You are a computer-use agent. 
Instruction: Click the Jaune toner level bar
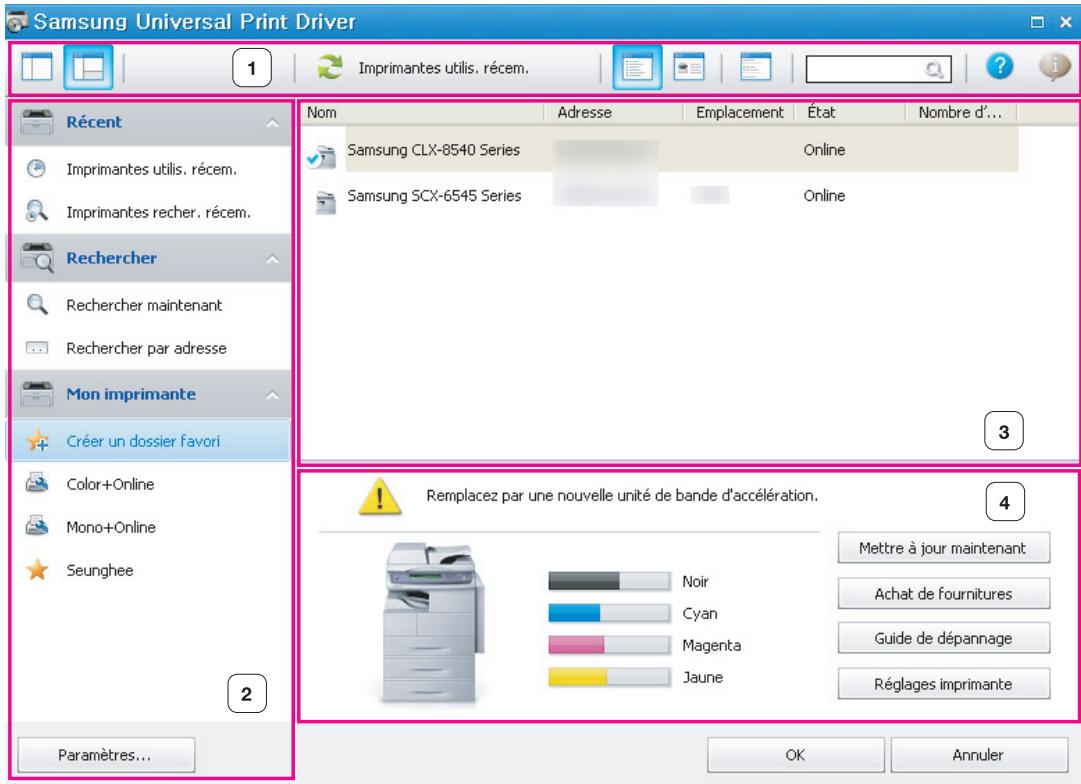[x=609, y=676]
